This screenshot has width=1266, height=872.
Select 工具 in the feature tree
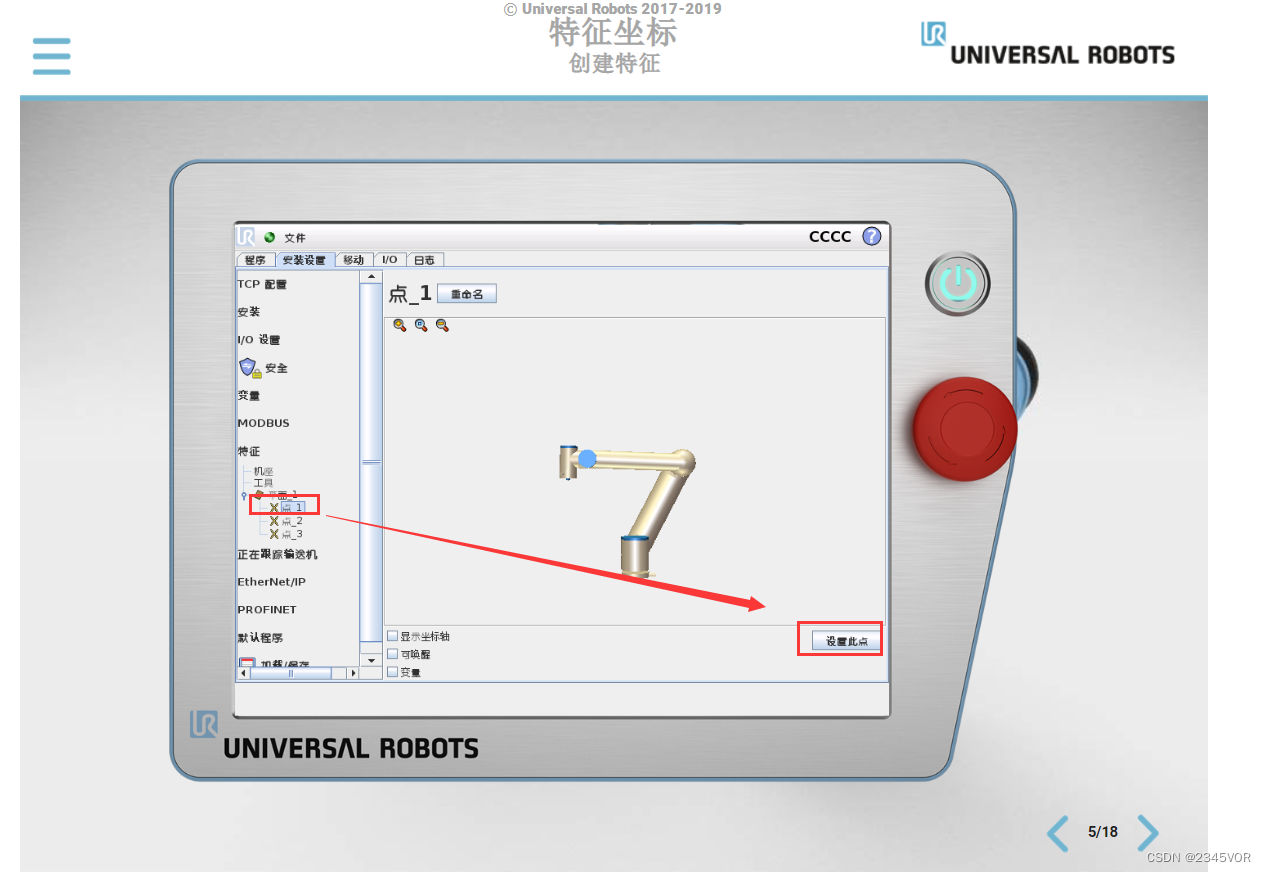tap(264, 483)
